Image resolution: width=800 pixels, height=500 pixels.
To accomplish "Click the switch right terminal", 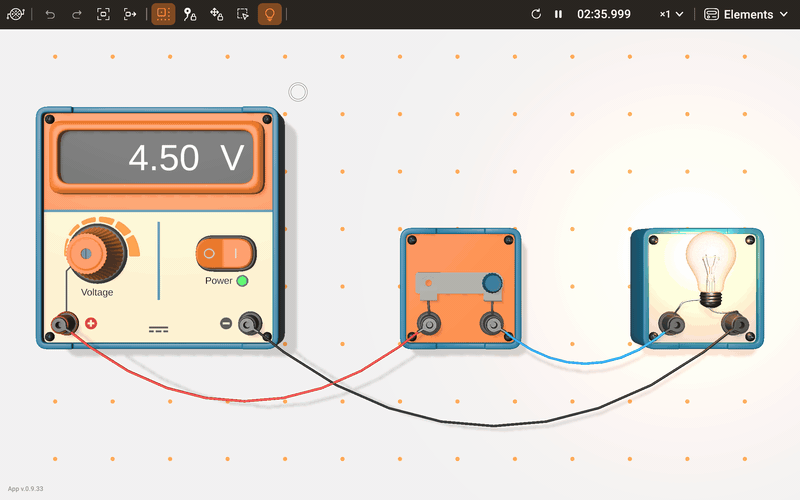I will point(492,324).
